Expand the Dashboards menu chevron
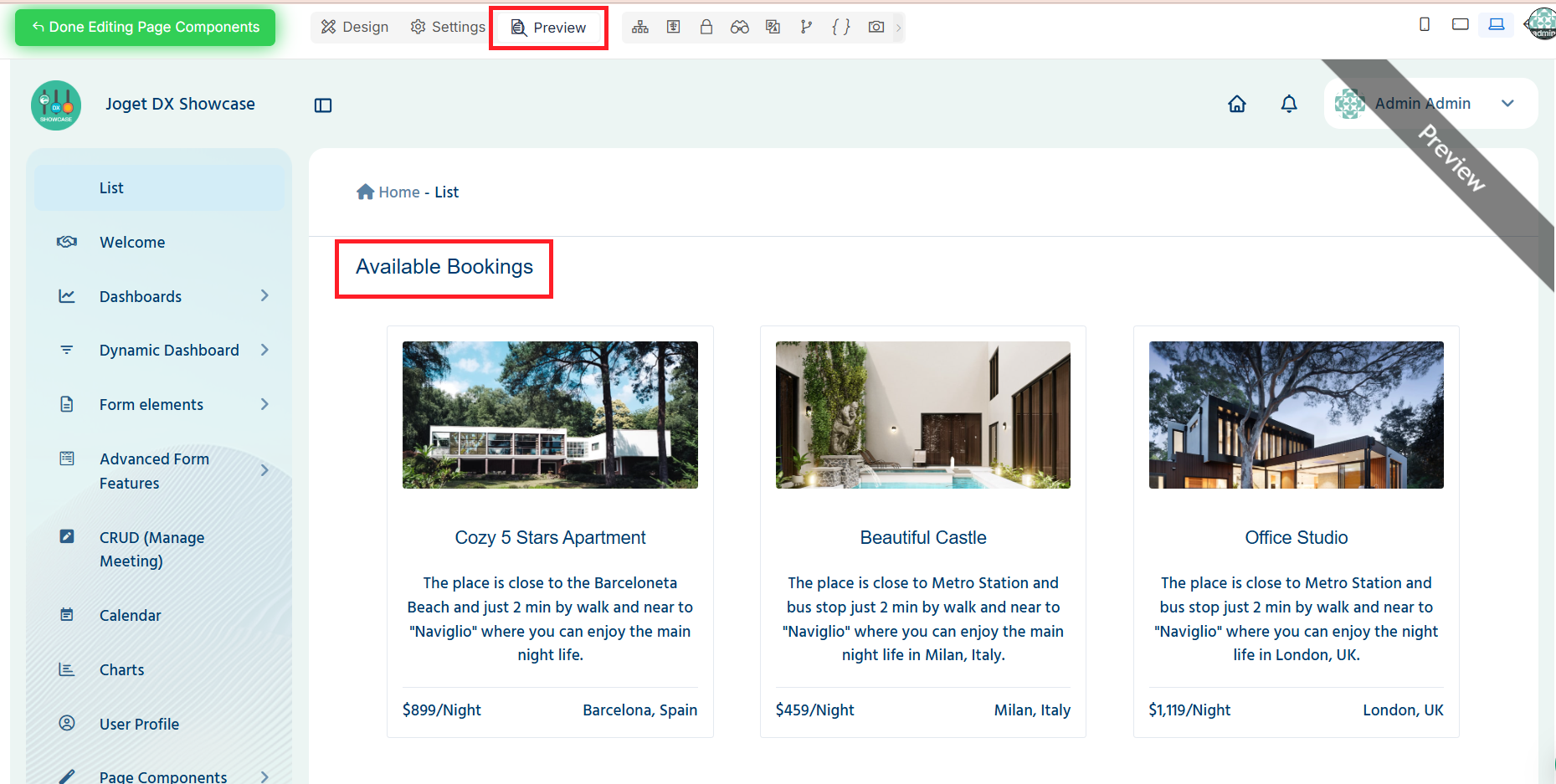 tap(264, 295)
